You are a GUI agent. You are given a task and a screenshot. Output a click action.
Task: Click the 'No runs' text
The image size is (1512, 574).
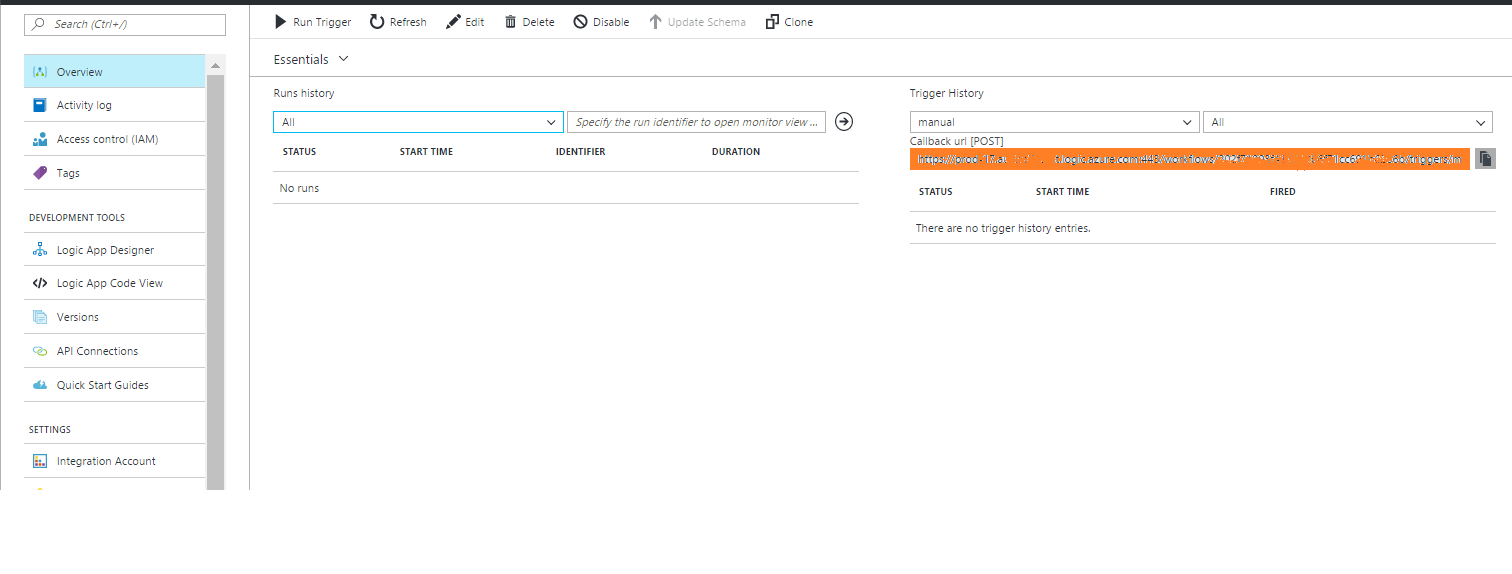point(300,188)
